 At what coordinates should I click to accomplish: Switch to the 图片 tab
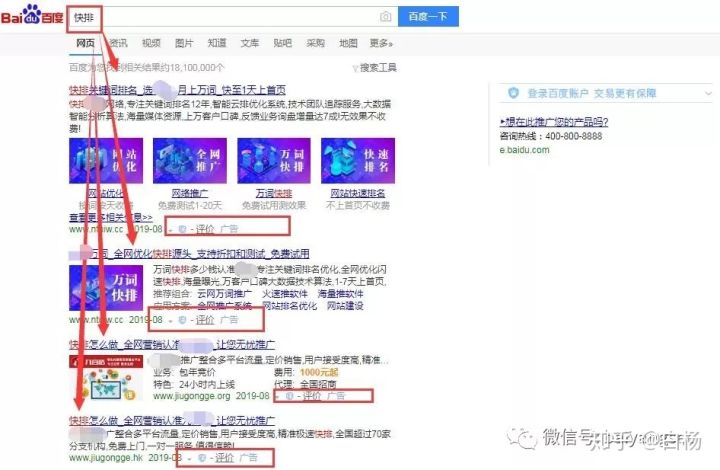coord(184,44)
